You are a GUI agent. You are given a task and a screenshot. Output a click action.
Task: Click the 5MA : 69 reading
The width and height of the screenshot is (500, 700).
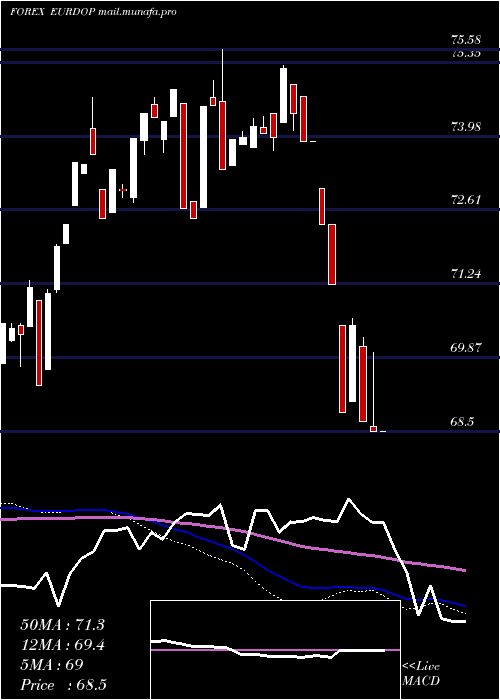point(52,665)
